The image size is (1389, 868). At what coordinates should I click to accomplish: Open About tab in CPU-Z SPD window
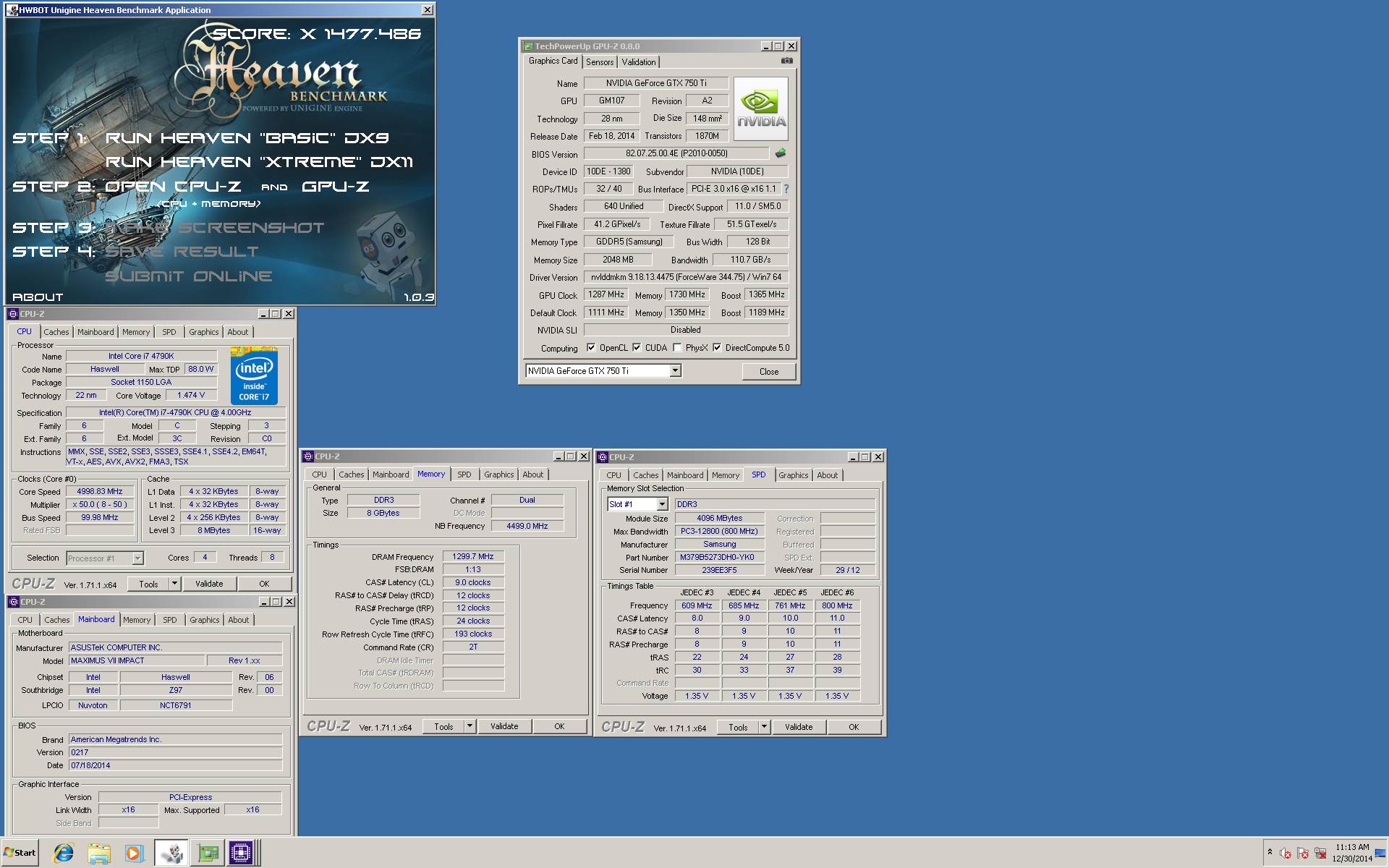pyautogui.click(x=828, y=475)
